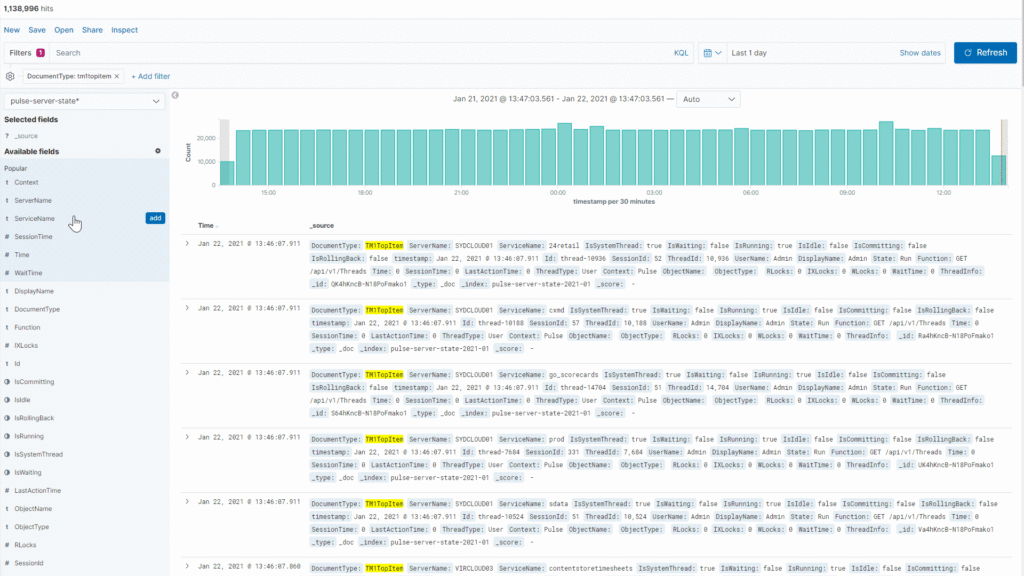Click the Add filter link
This screenshot has height=576, width=1024.
pos(150,76)
